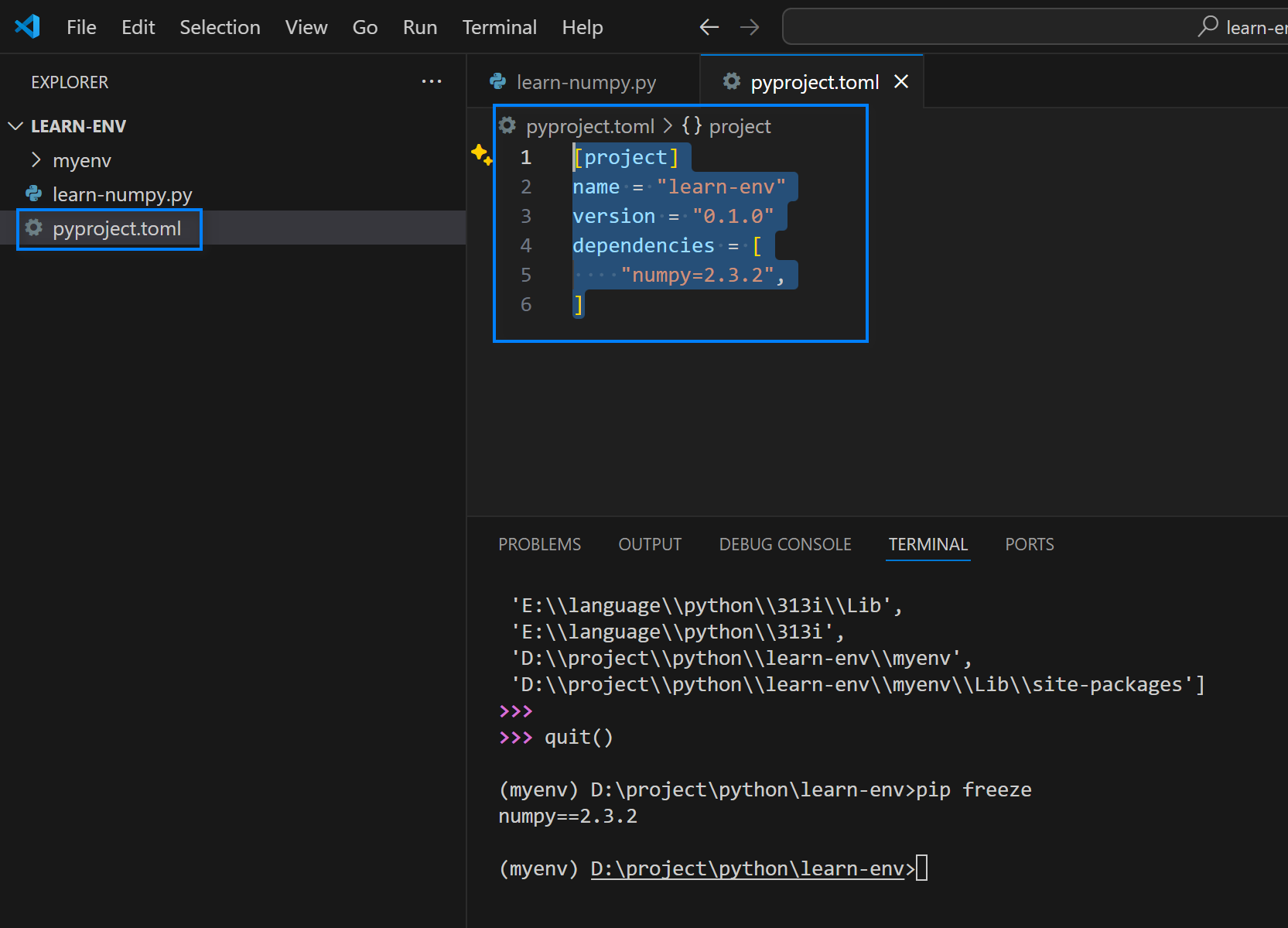Click the VS Code logo icon
This screenshot has height=928, width=1288.
[28, 27]
